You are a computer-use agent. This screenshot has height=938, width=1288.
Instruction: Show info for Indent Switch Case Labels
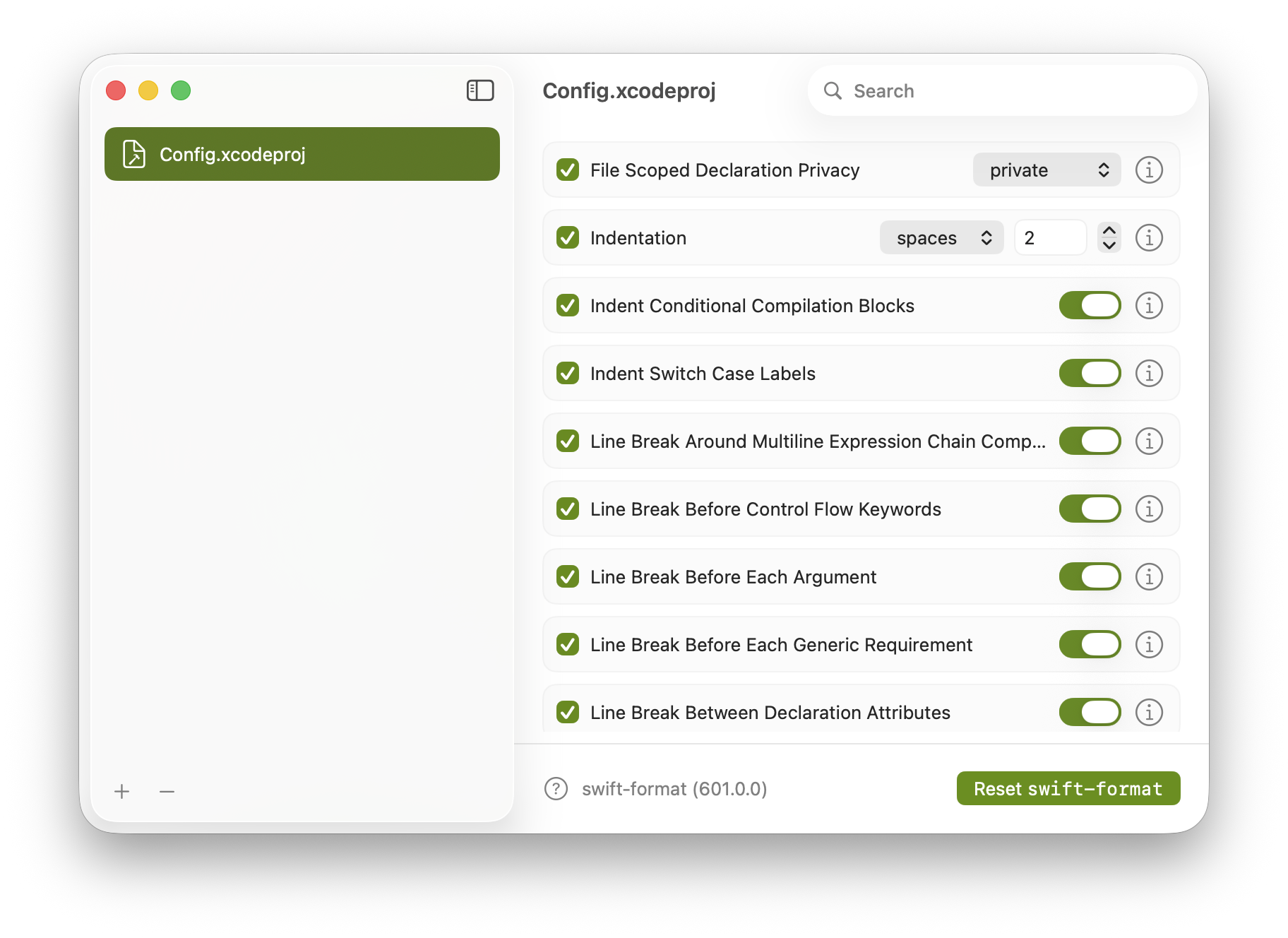1149,374
